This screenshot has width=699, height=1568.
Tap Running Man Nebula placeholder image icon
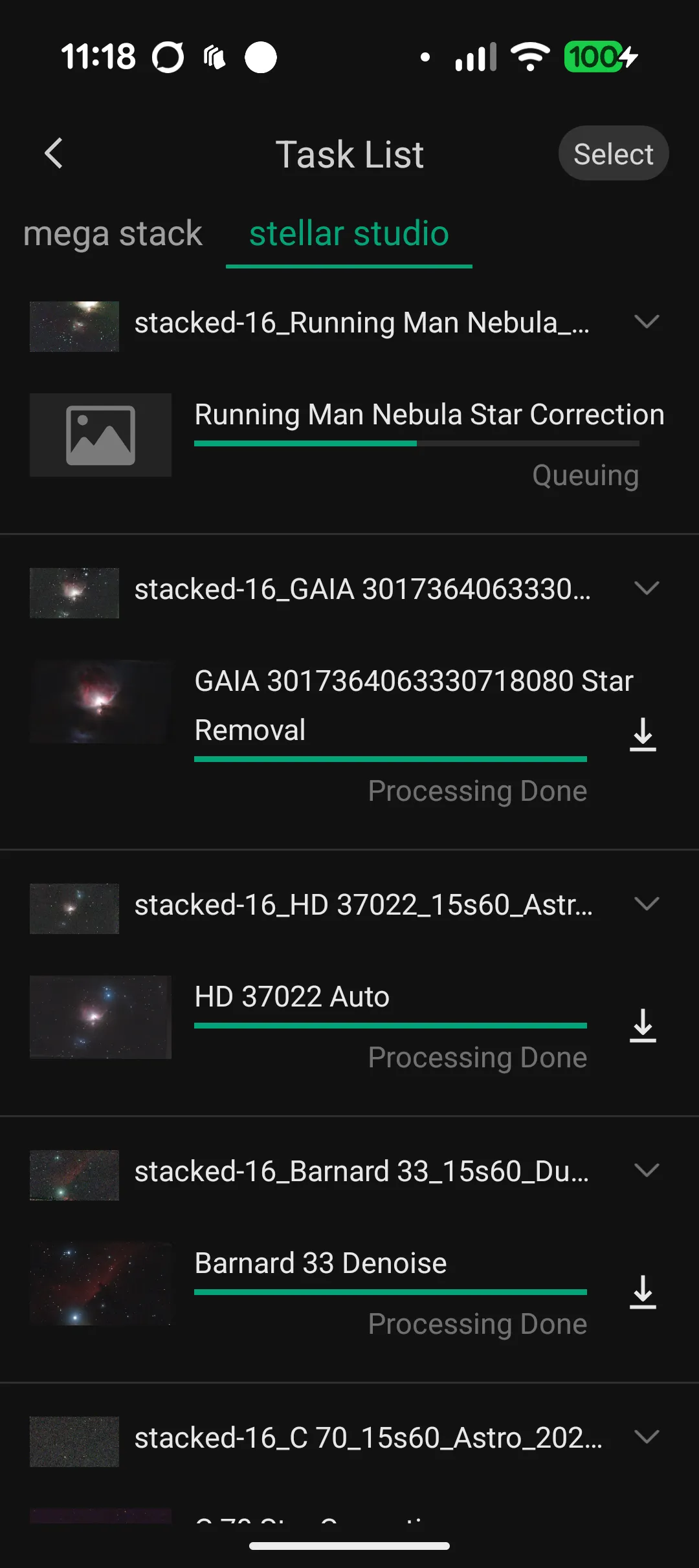pyautogui.click(x=100, y=435)
